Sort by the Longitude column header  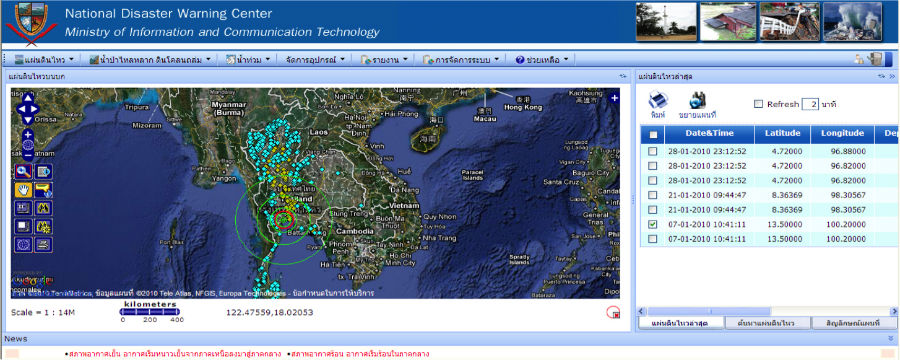pyautogui.click(x=842, y=134)
